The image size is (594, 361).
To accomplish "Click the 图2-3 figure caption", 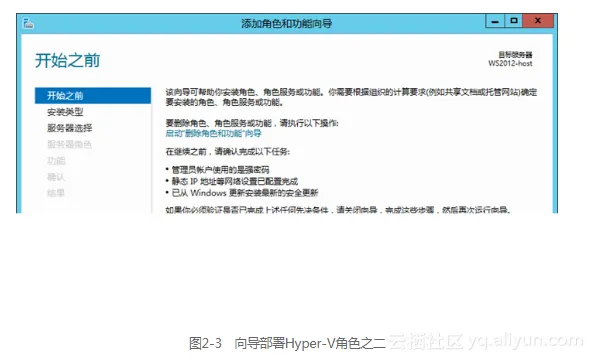I will point(287,343).
